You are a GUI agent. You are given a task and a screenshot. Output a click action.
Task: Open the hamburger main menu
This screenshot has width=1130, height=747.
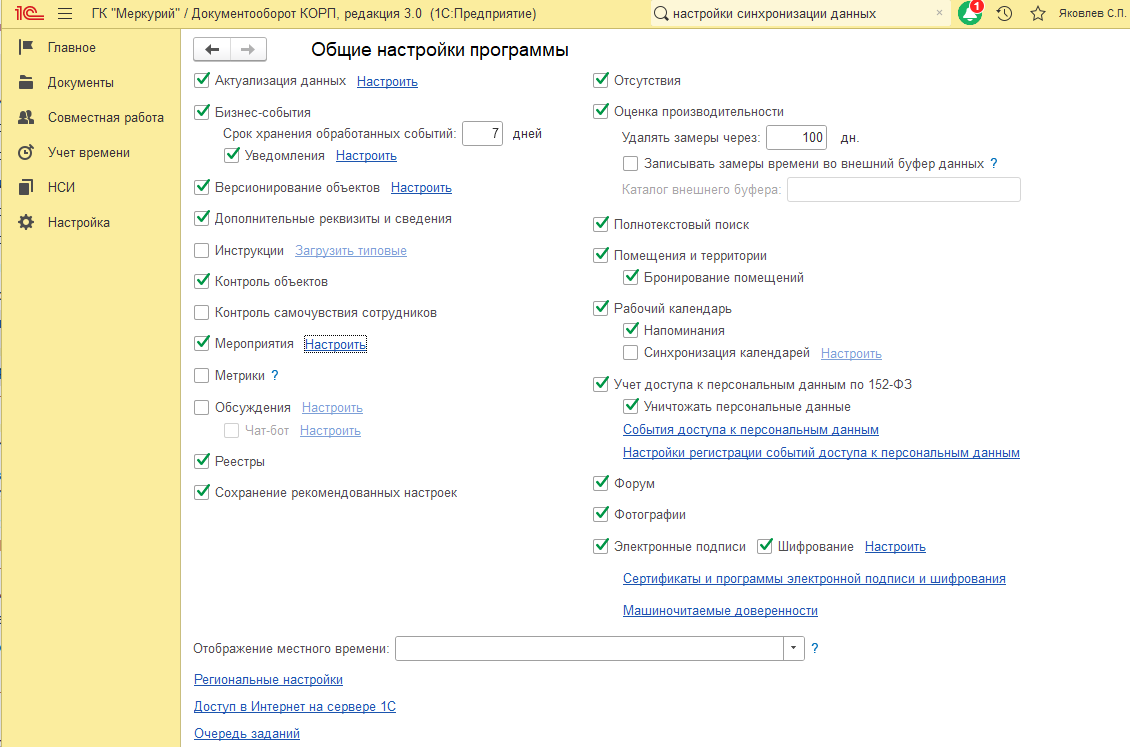coord(65,14)
